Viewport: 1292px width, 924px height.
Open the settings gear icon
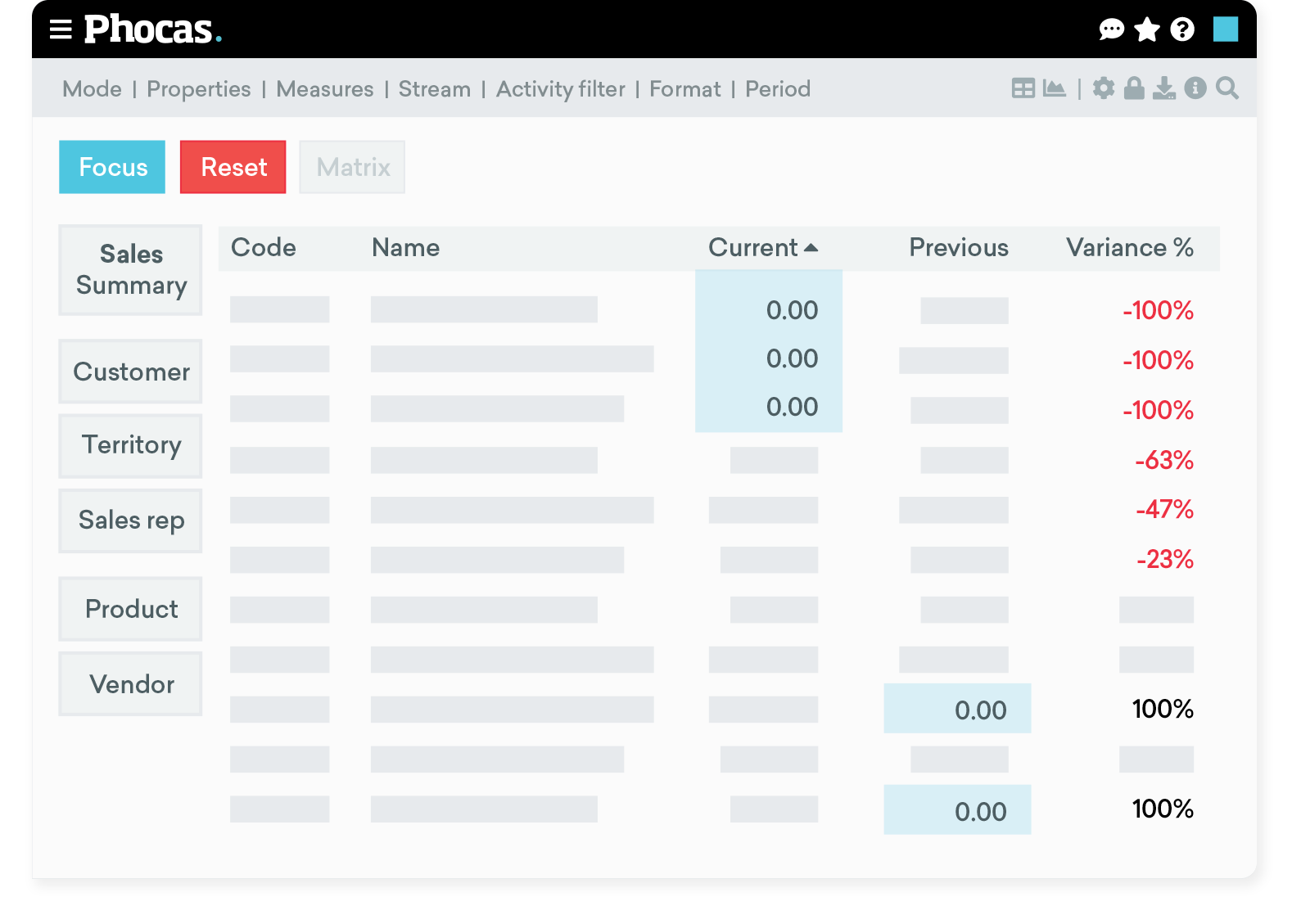[x=1104, y=88]
